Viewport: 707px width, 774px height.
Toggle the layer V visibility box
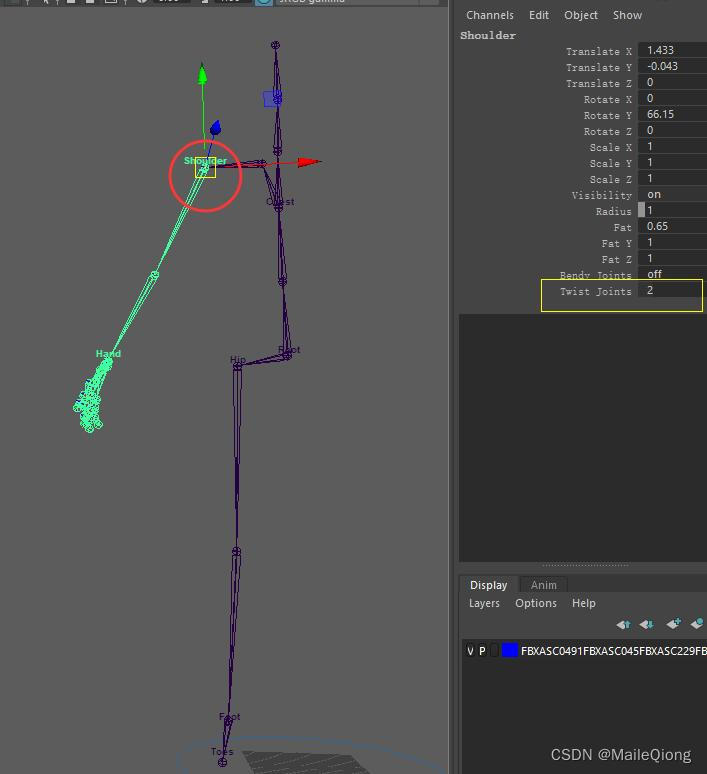coord(470,651)
